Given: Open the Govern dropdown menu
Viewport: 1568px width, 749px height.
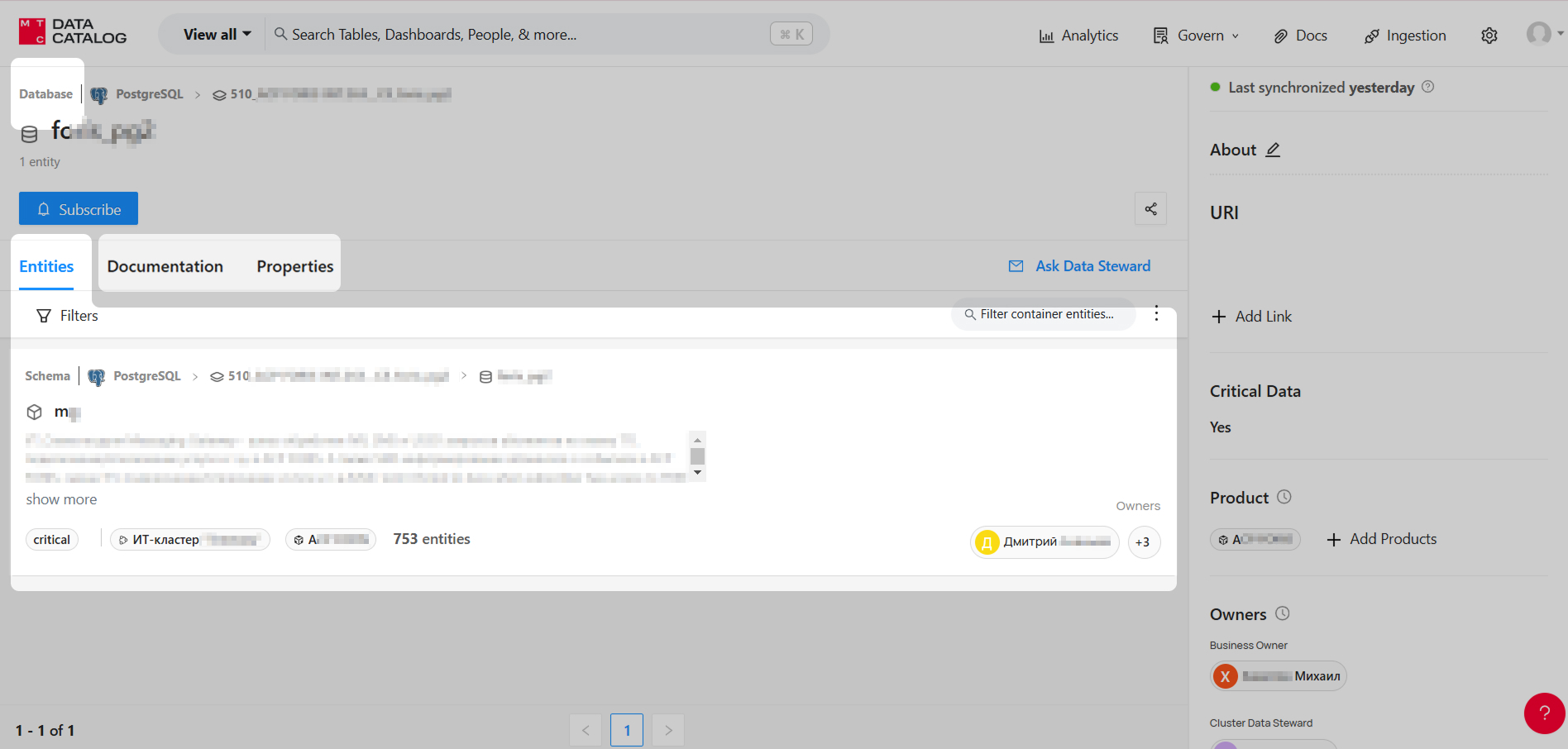Looking at the screenshot, I should pyautogui.click(x=1196, y=36).
